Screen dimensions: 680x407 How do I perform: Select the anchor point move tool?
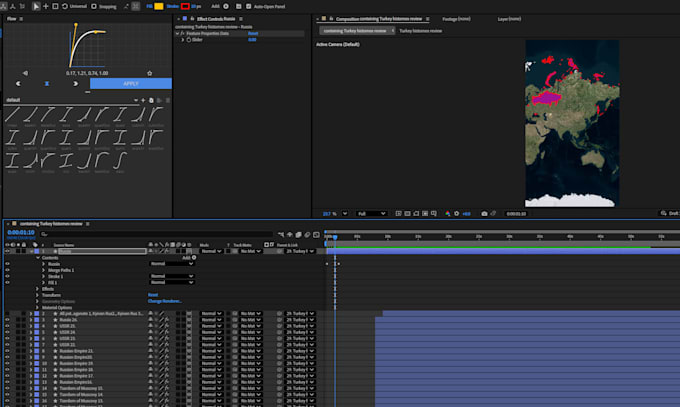46,6
